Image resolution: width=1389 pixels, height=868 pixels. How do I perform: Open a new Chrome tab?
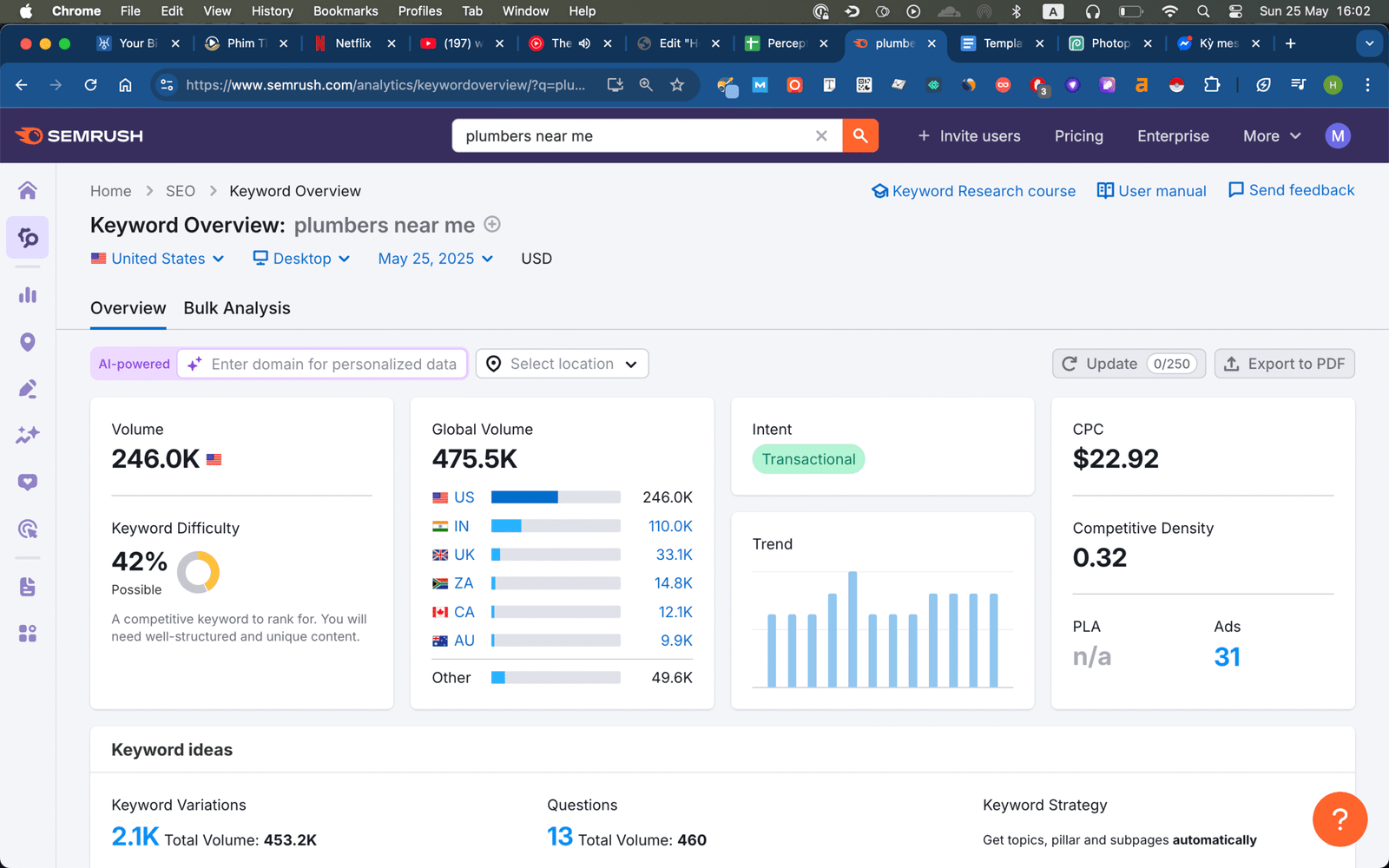pyautogui.click(x=1290, y=43)
